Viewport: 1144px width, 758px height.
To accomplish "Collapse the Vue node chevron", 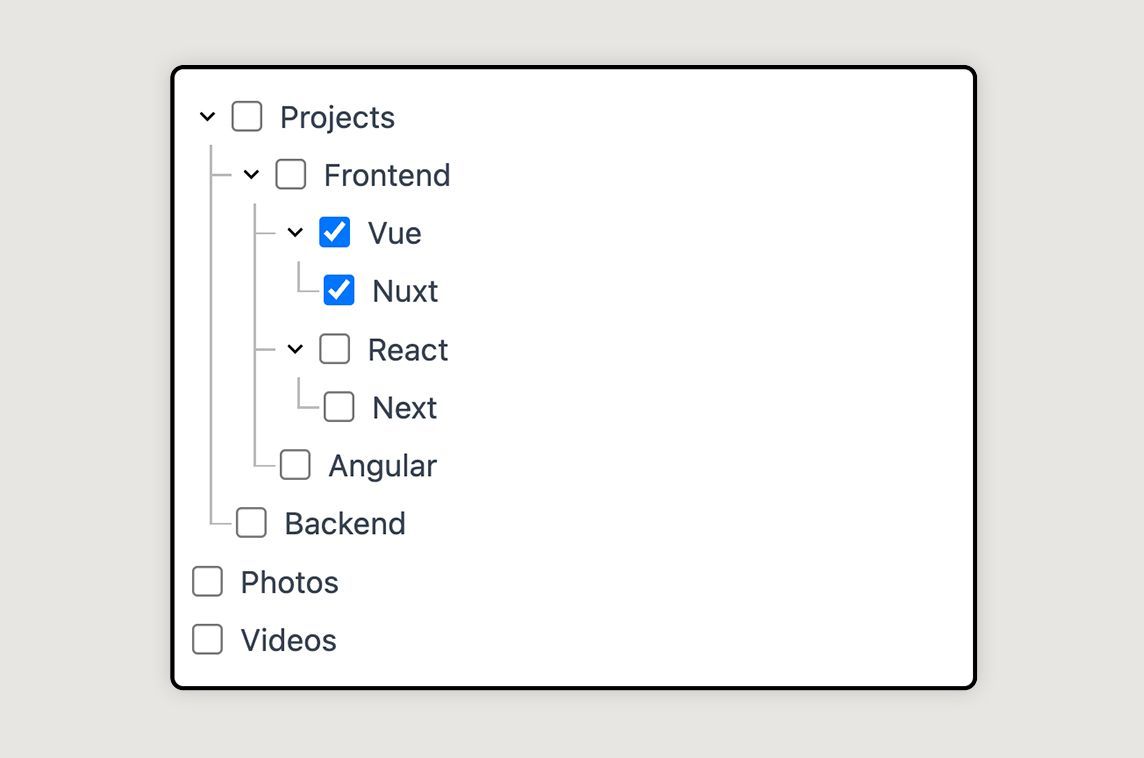I will (x=295, y=233).
